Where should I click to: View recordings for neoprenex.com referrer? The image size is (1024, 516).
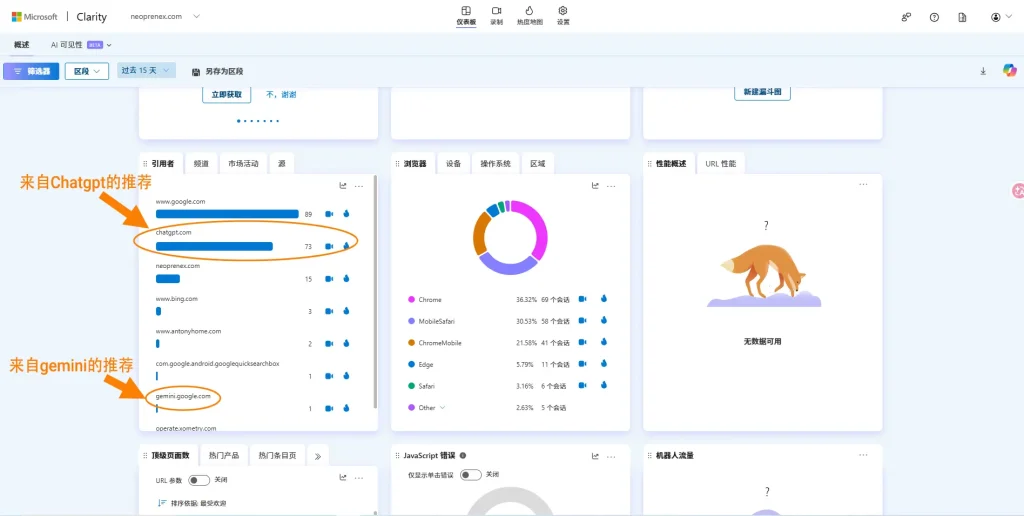tap(329, 279)
